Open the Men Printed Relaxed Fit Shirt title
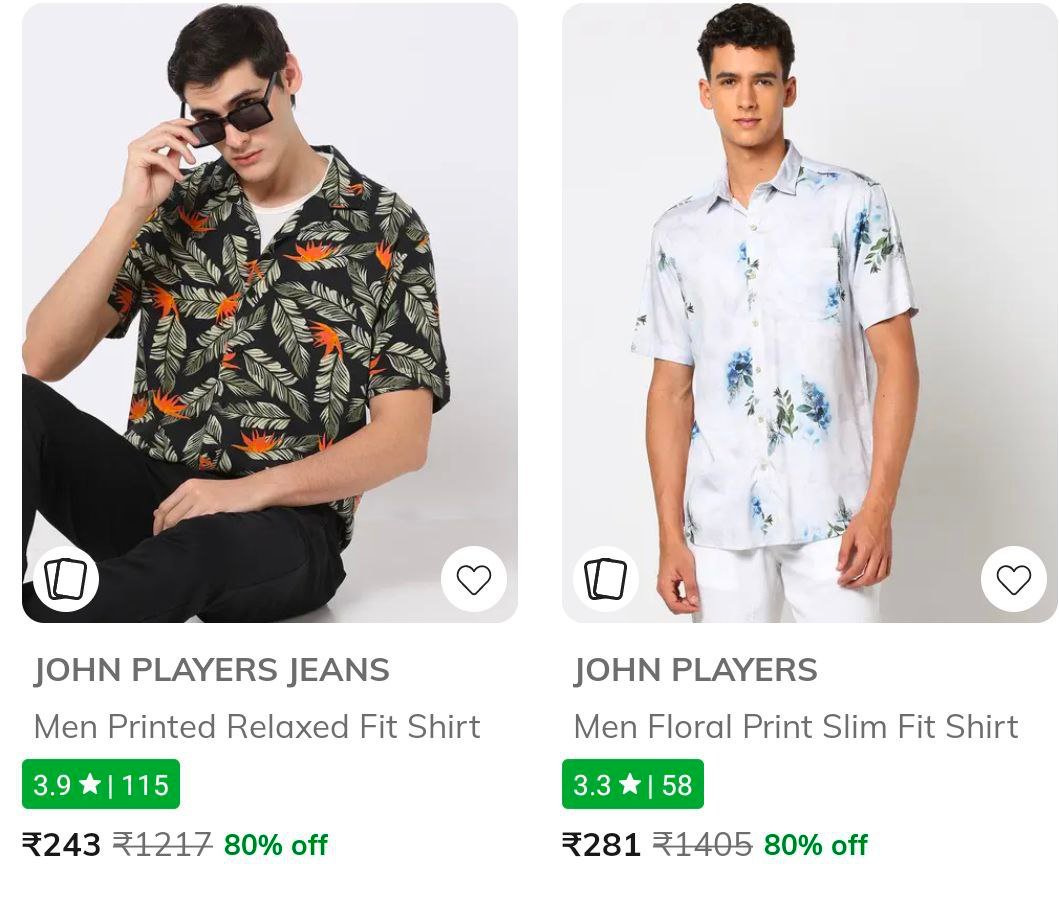 click(257, 726)
